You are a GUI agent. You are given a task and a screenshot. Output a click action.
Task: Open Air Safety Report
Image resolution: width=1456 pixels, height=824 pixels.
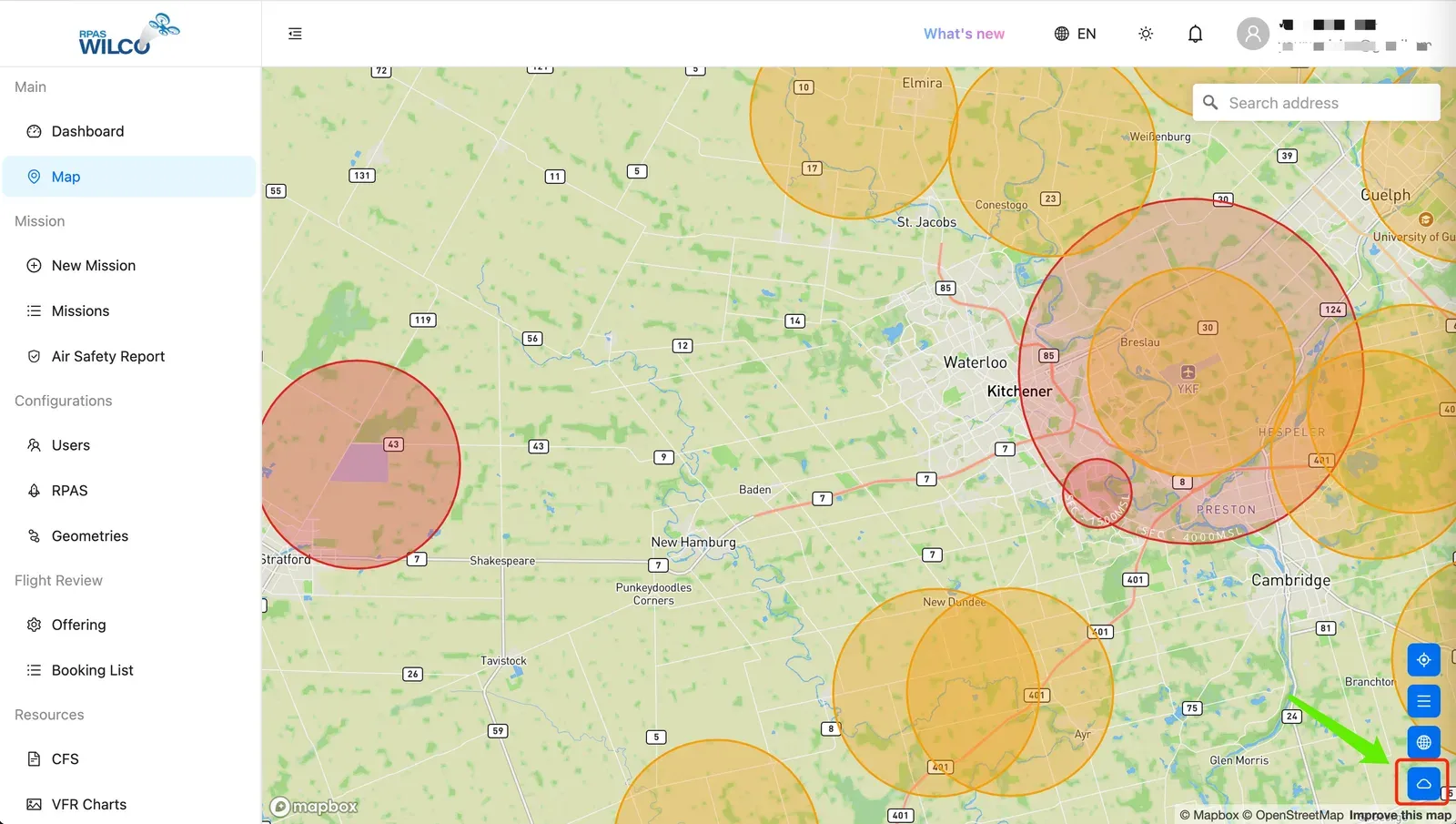[129, 357]
